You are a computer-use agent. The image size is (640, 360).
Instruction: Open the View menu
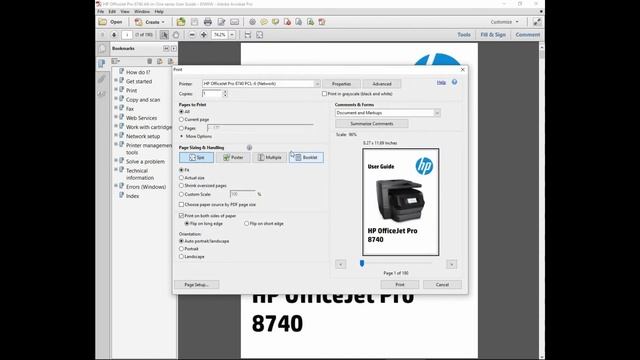pyautogui.click(x=125, y=11)
